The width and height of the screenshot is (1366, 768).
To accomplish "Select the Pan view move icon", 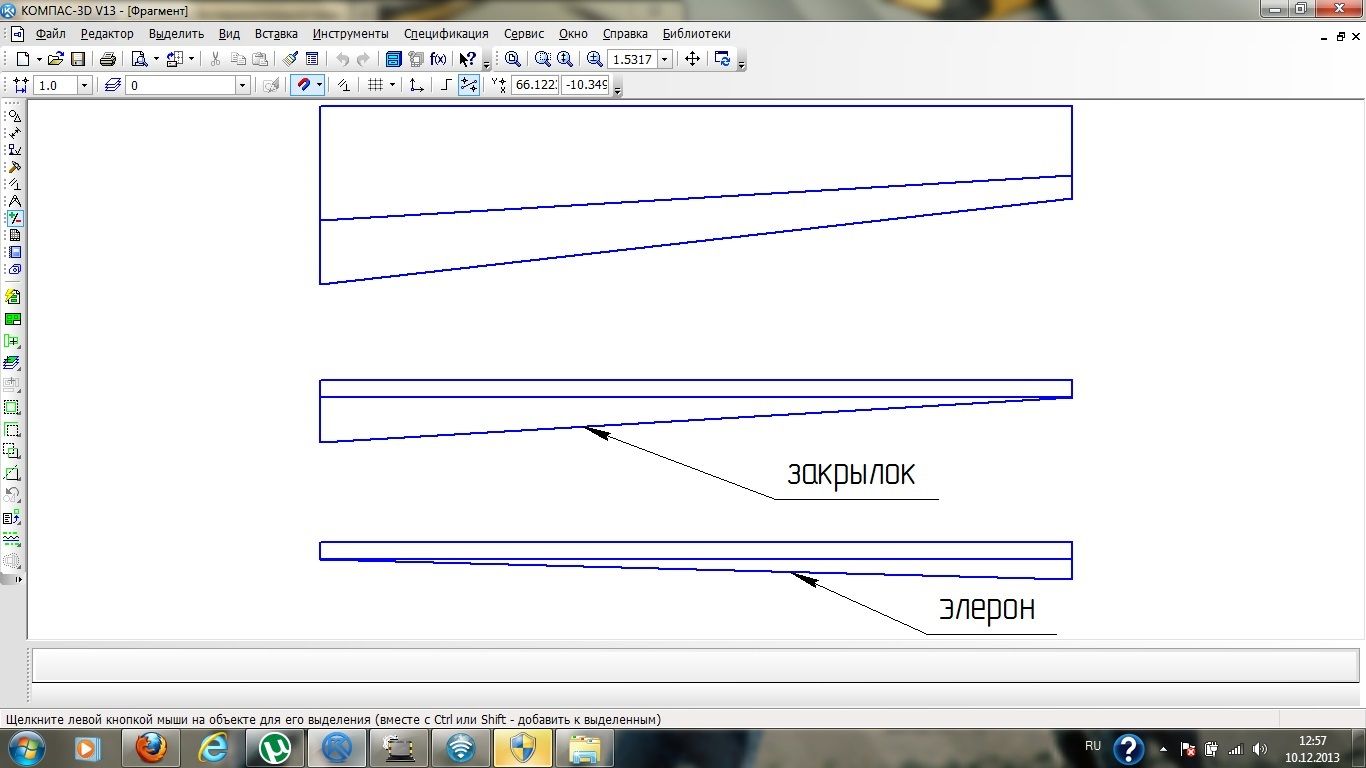I will (692, 59).
